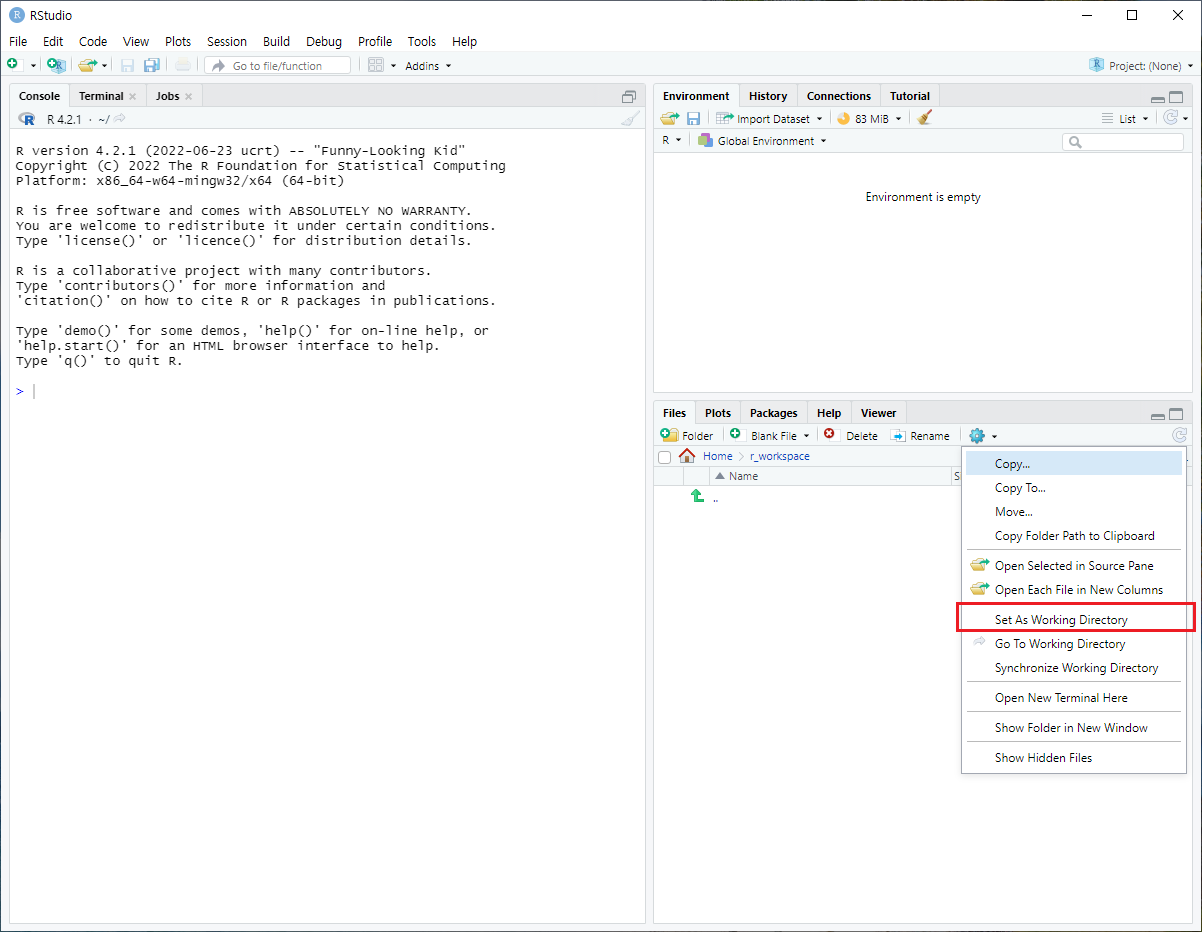The image size is (1202, 932).
Task: Click the new Folder button in Files
Action: (x=687, y=436)
